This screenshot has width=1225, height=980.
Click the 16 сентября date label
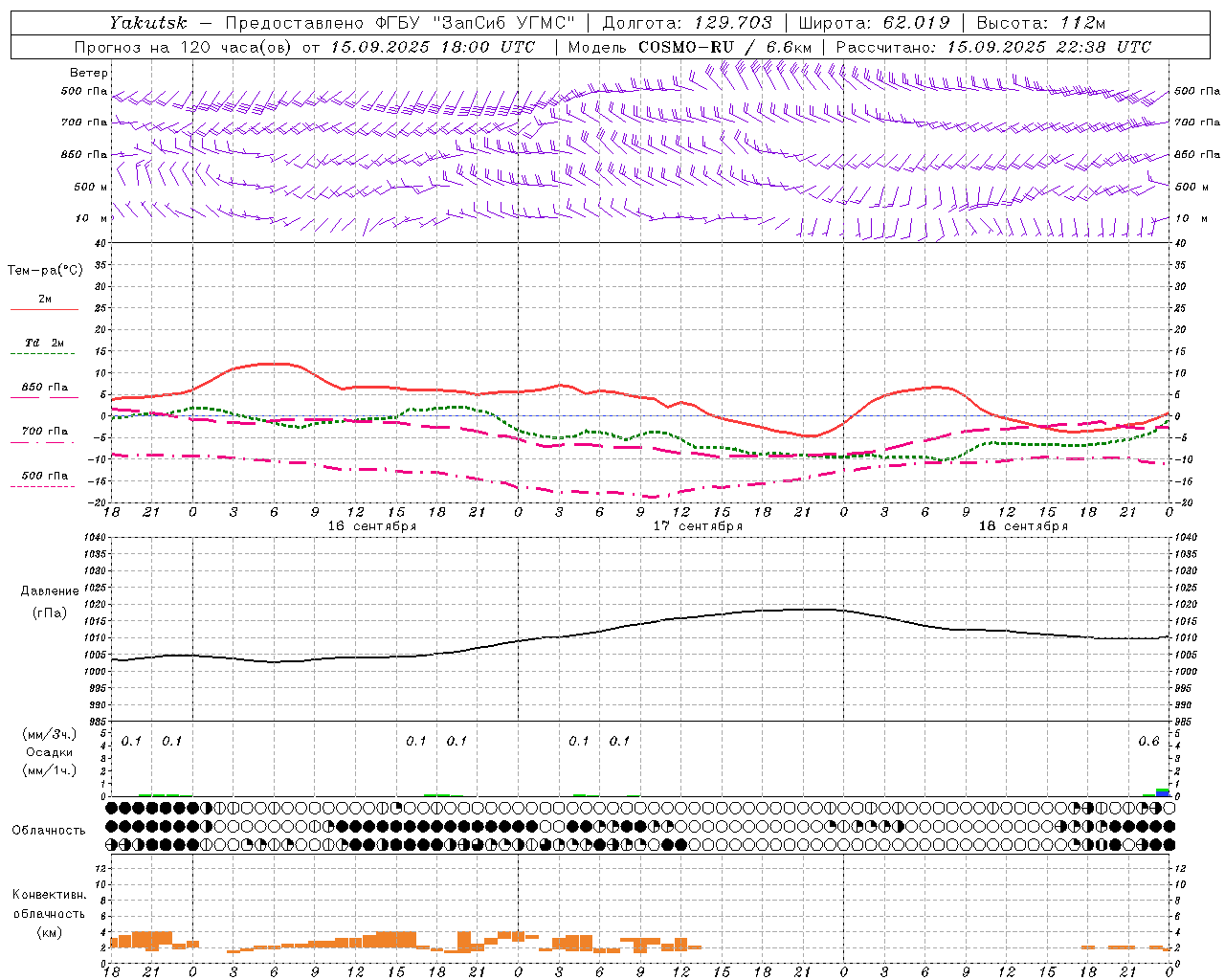(x=371, y=526)
